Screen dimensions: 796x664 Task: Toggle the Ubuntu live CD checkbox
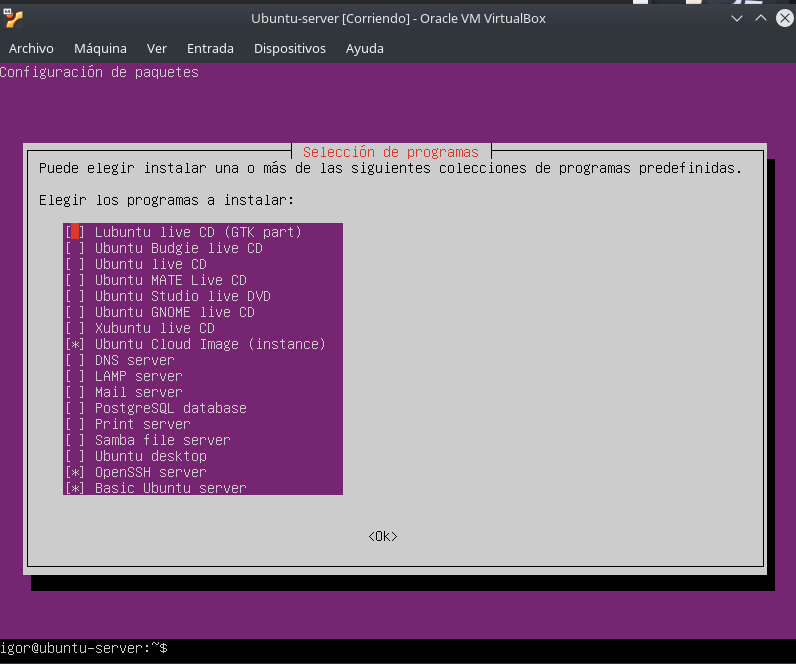[x=75, y=264]
